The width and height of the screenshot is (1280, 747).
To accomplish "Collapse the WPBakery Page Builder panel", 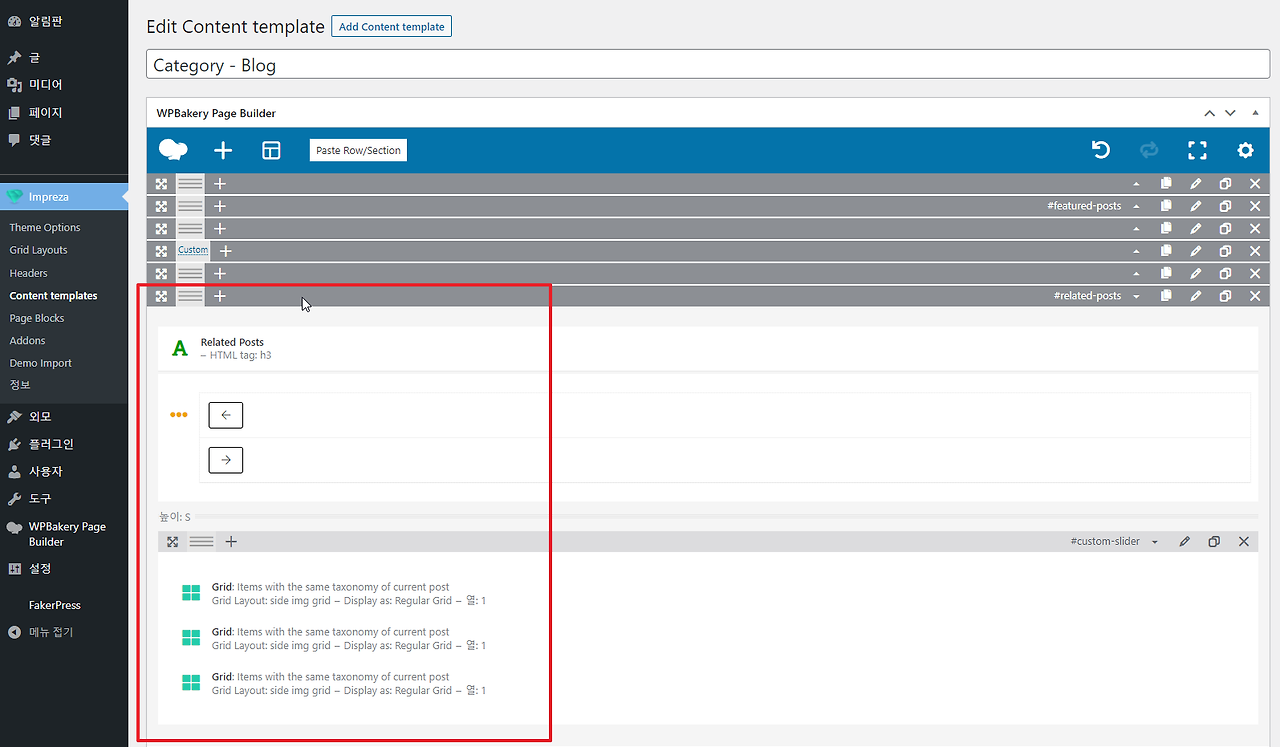I will pos(1256,113).
